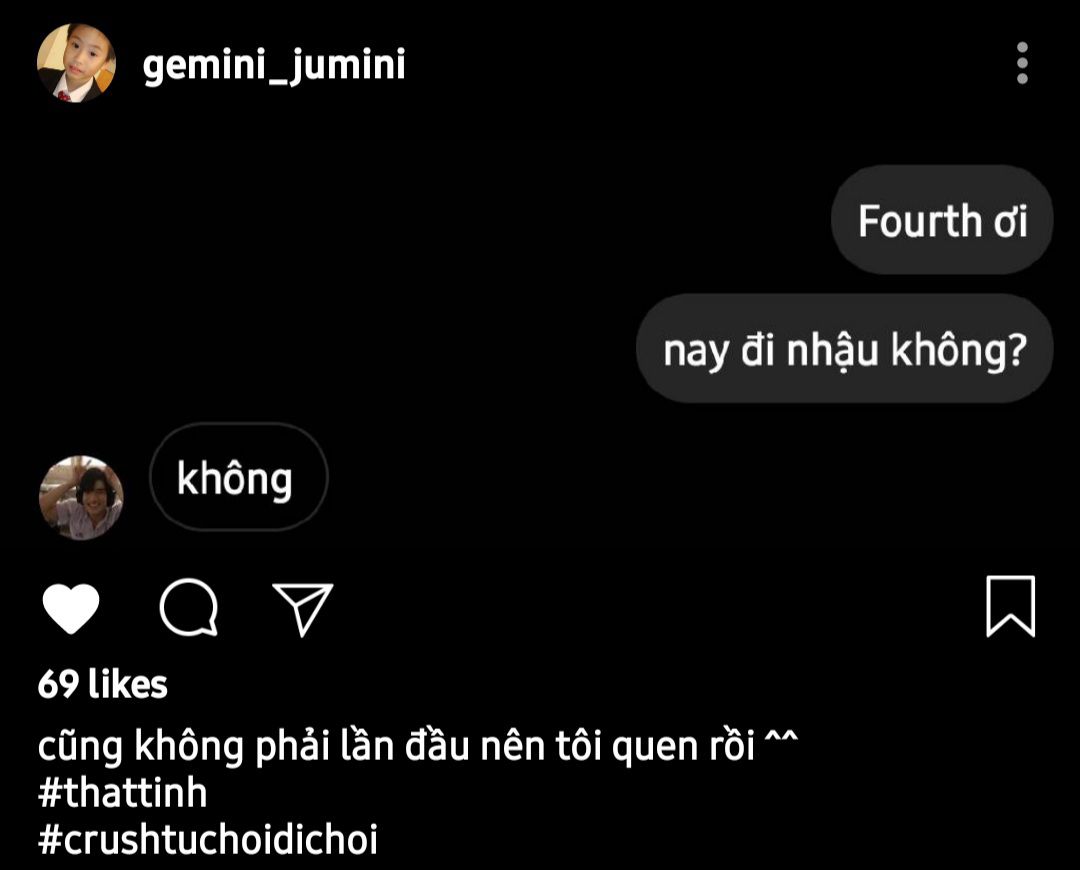Click the gemini_jumini username
Screen dimensions: 1080x870
pyautogui.click(x=274, y=65)
